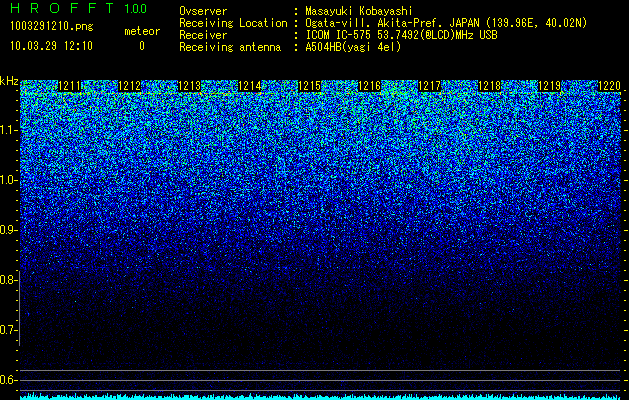Click the 1217 time marker
Viewport: 629px width, 400px height.
click(x=430, y=86)
